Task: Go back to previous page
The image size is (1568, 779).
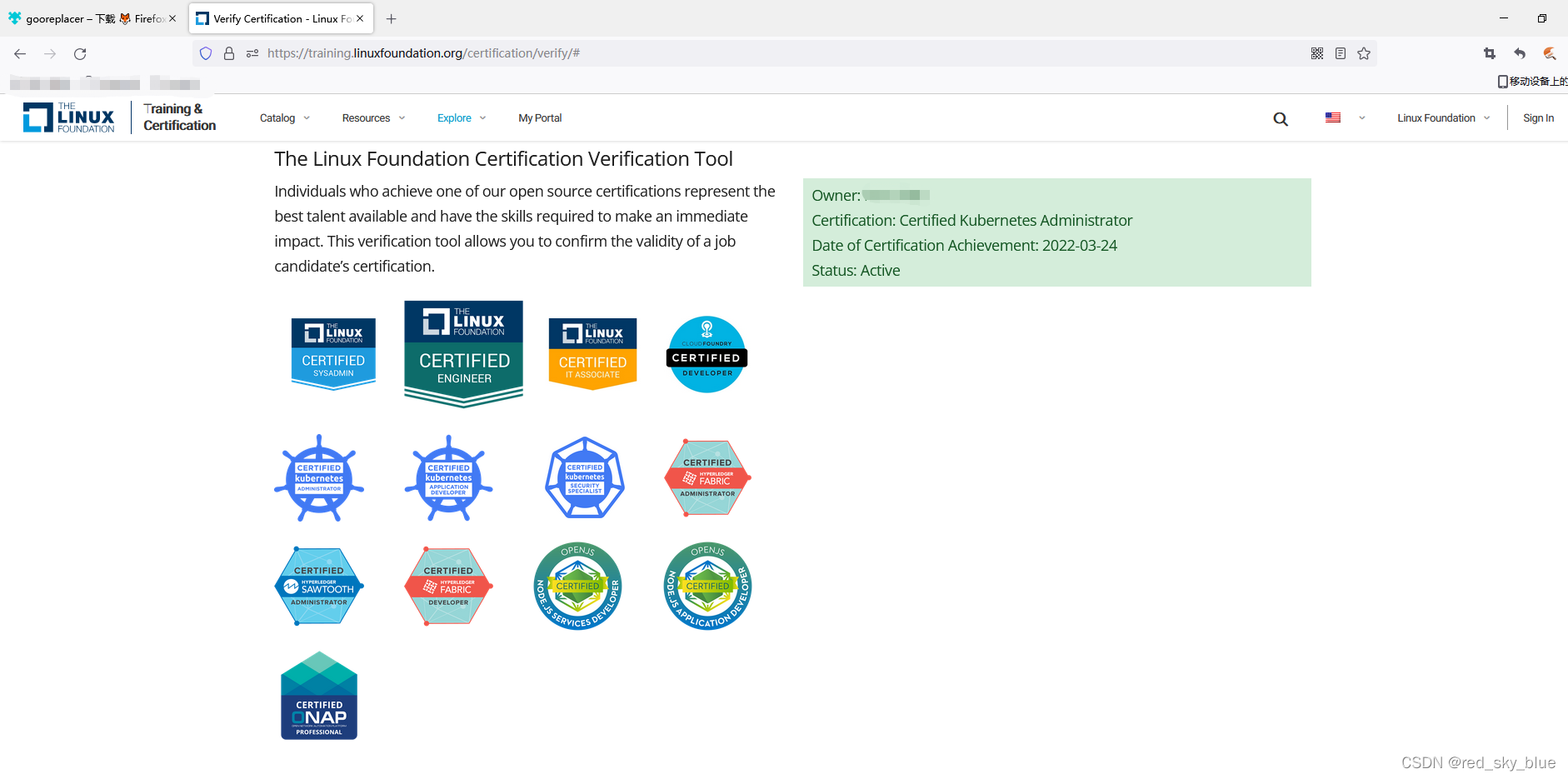Action: (20, 53)
